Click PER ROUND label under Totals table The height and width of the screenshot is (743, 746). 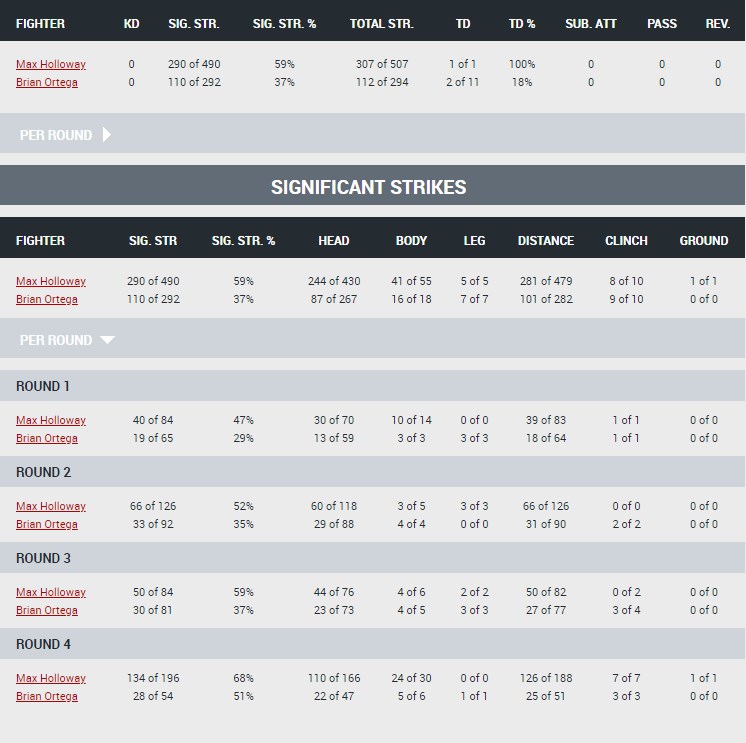[x=56, y=135]
